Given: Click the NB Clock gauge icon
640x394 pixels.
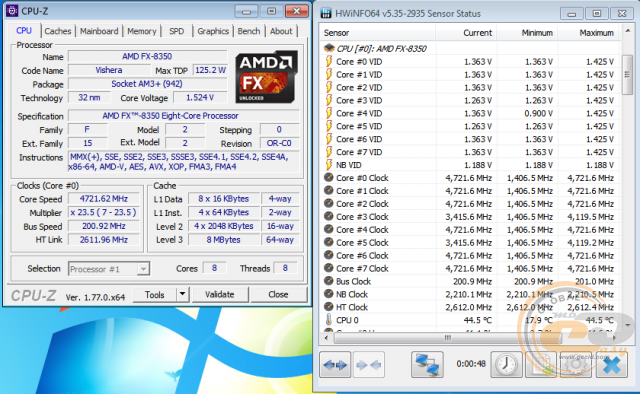Looking at the screenshot, I should point(329,294).
